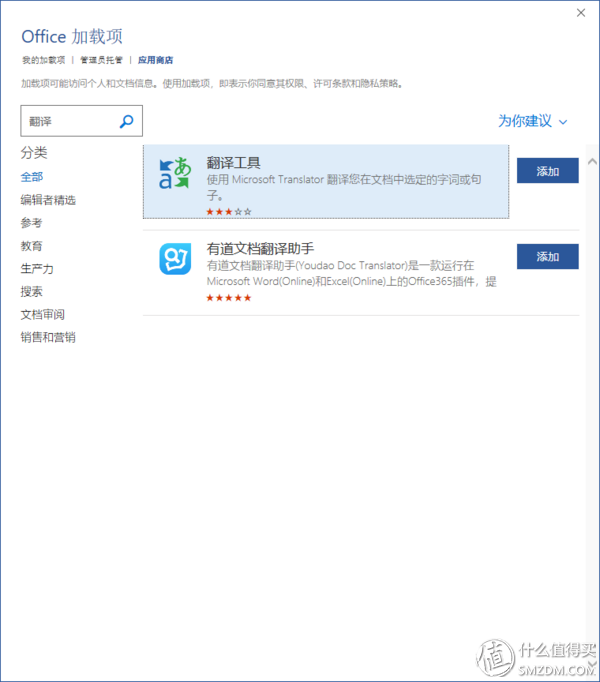The width and height of the screenshot is (600, 682).
Task: Click the 翻译工具 translator icon
Action: click(x=175, y=173)
